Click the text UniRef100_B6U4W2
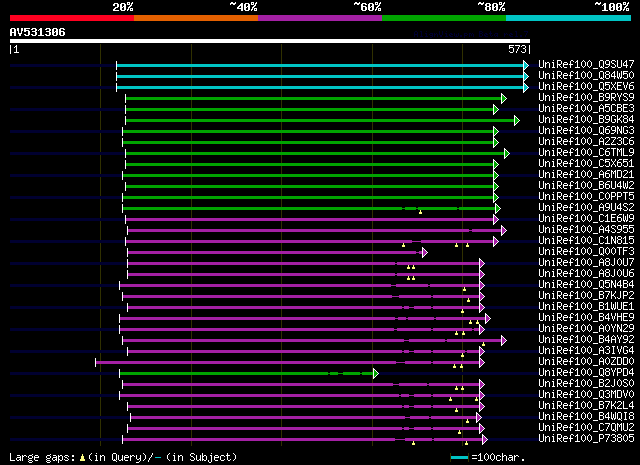640x465 pixels. (586, 185)
